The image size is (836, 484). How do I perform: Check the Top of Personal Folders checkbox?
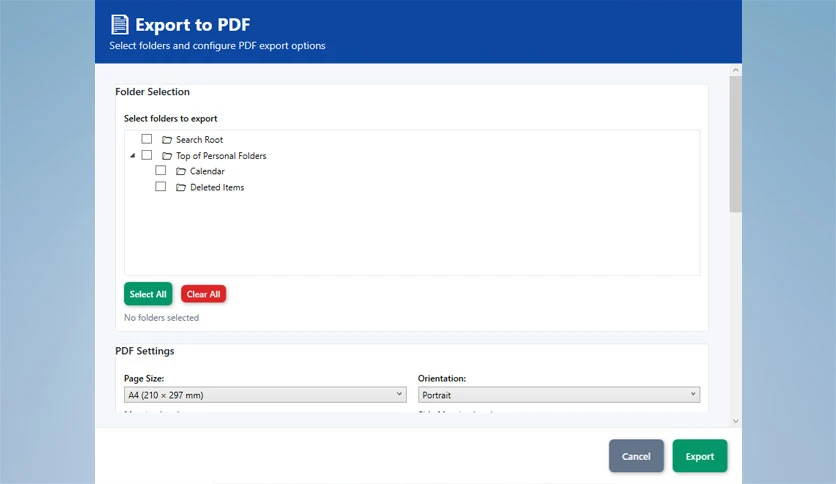(x=147, y=155)
